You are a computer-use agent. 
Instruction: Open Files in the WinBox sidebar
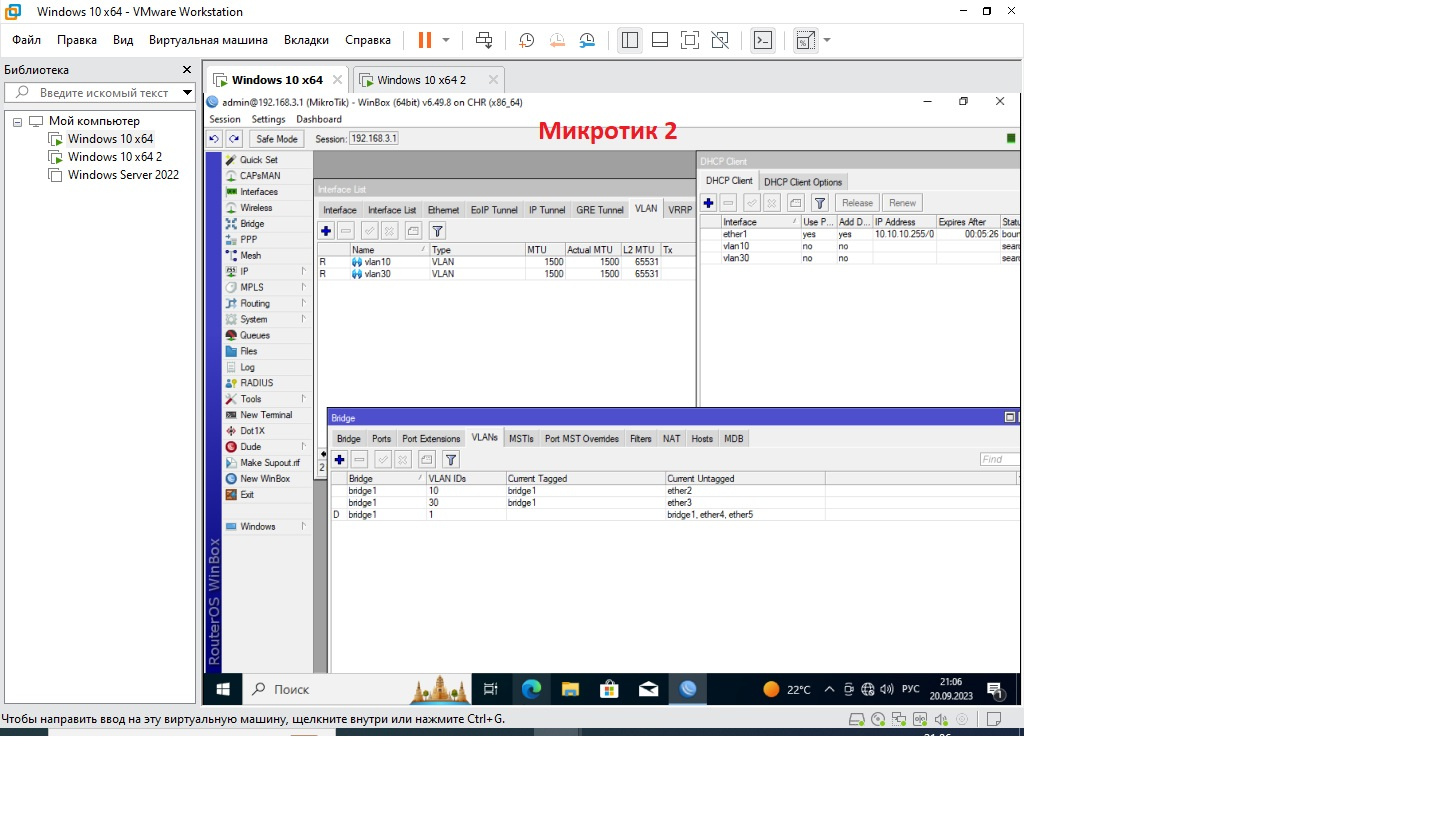tap(248, 351)
